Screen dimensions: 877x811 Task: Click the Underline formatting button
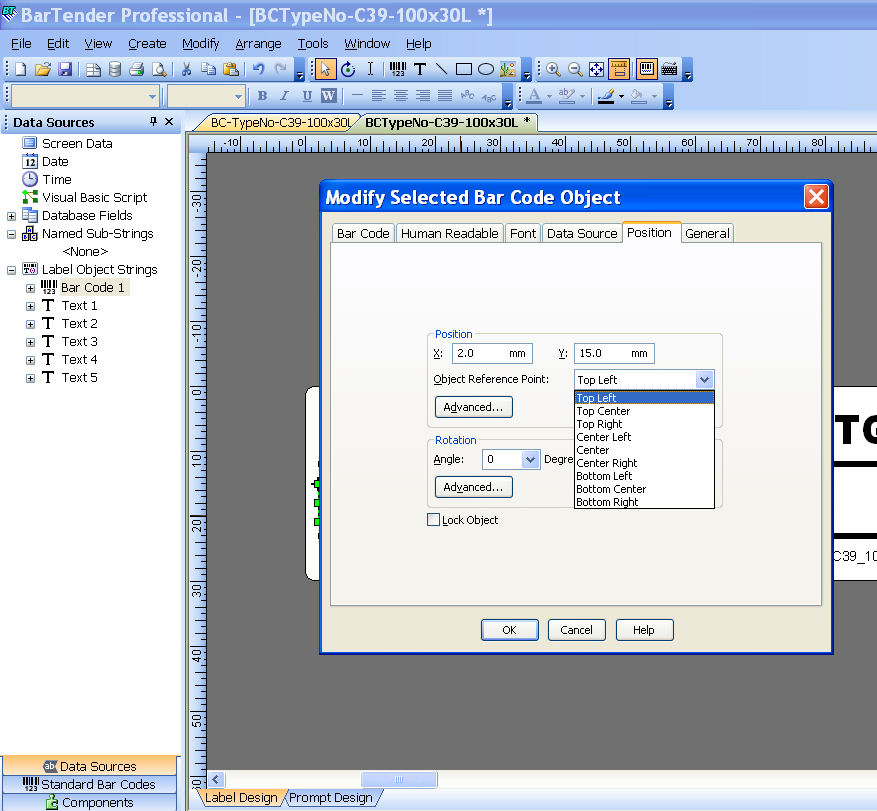tap(307, 96)
